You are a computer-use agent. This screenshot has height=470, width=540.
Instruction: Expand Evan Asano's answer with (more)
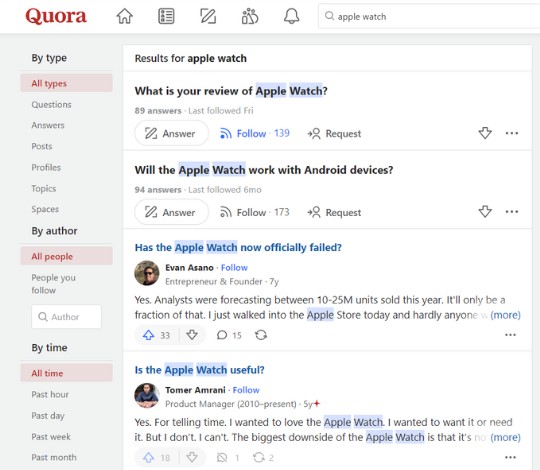505,315
